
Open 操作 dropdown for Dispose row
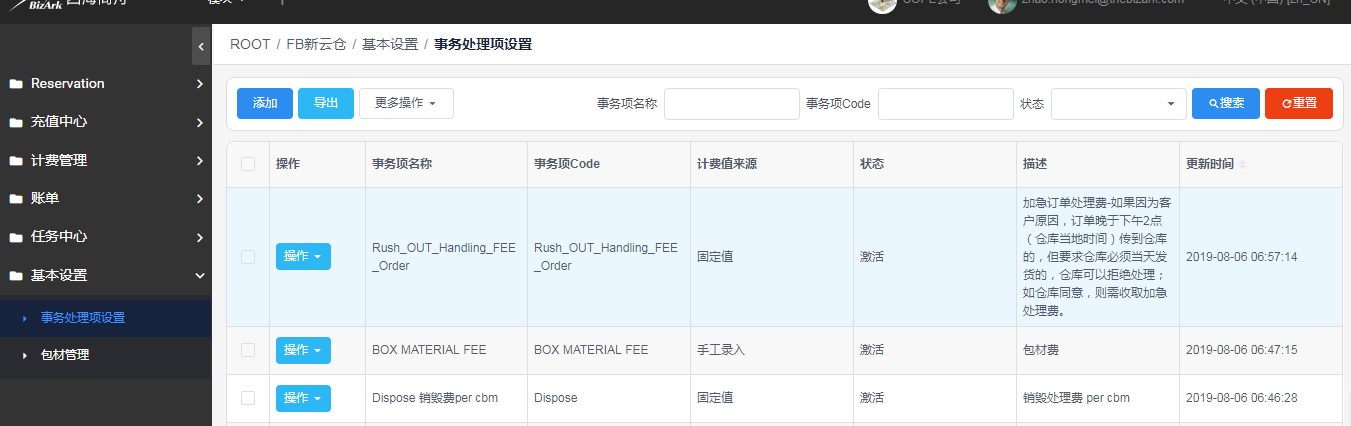click(x=303, y=398)
